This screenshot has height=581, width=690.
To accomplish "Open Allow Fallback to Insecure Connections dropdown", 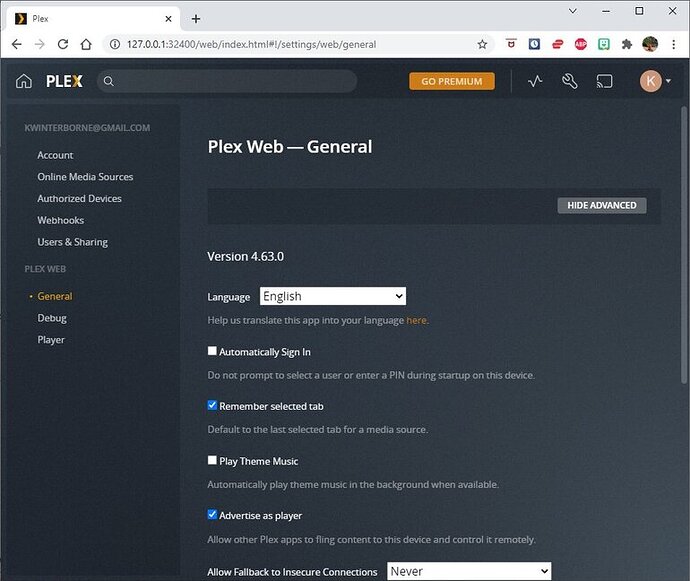I will [469, 571].
